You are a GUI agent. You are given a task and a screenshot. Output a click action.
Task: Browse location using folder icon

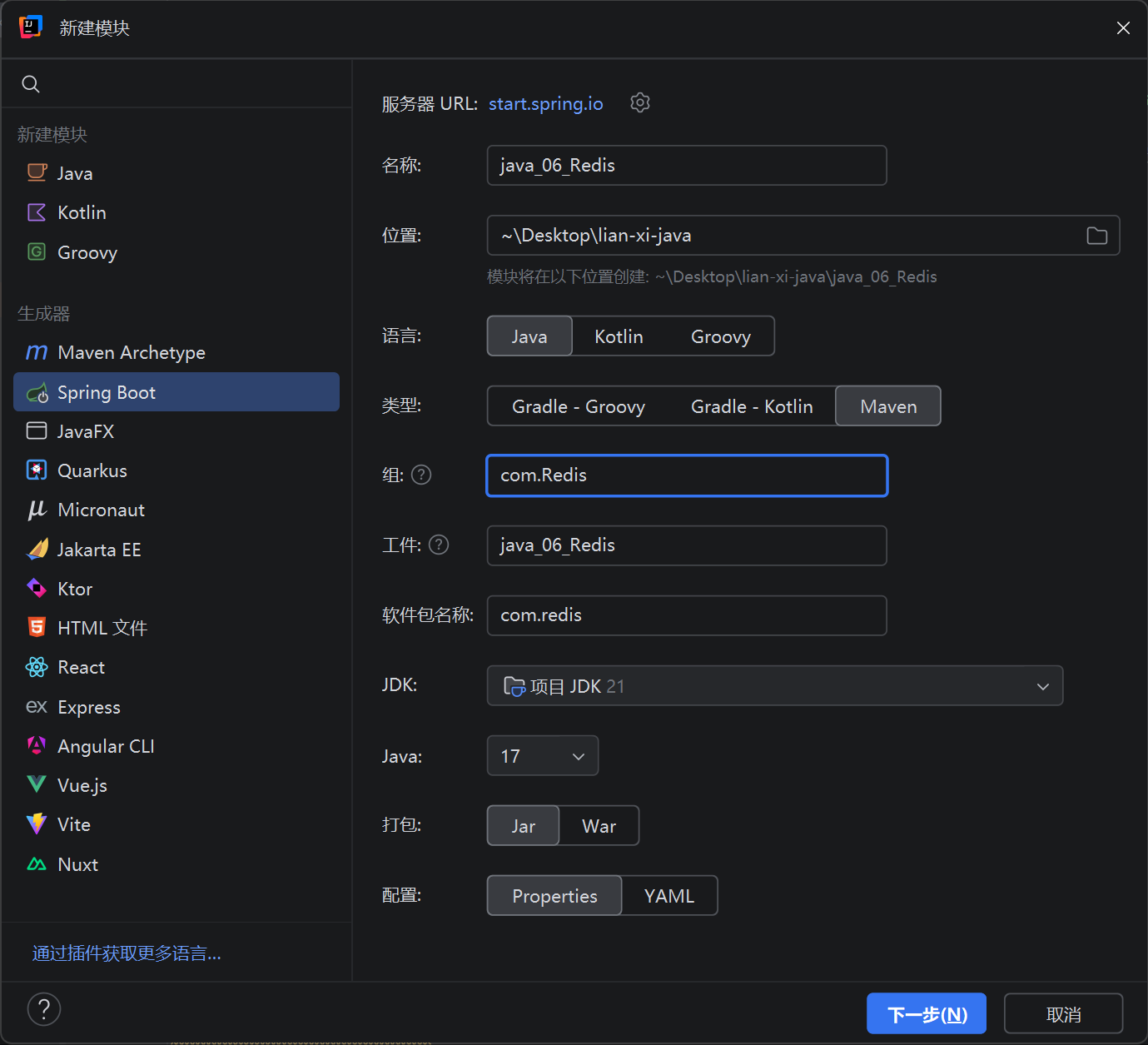point(1096,236)
